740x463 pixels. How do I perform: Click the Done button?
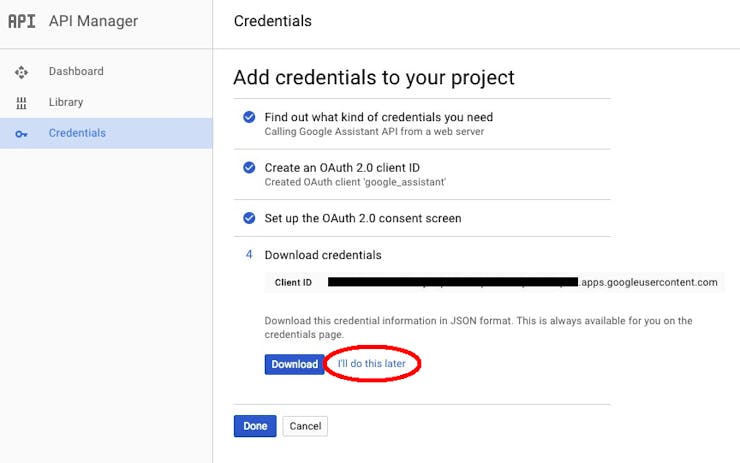click(x=255, y=426)
